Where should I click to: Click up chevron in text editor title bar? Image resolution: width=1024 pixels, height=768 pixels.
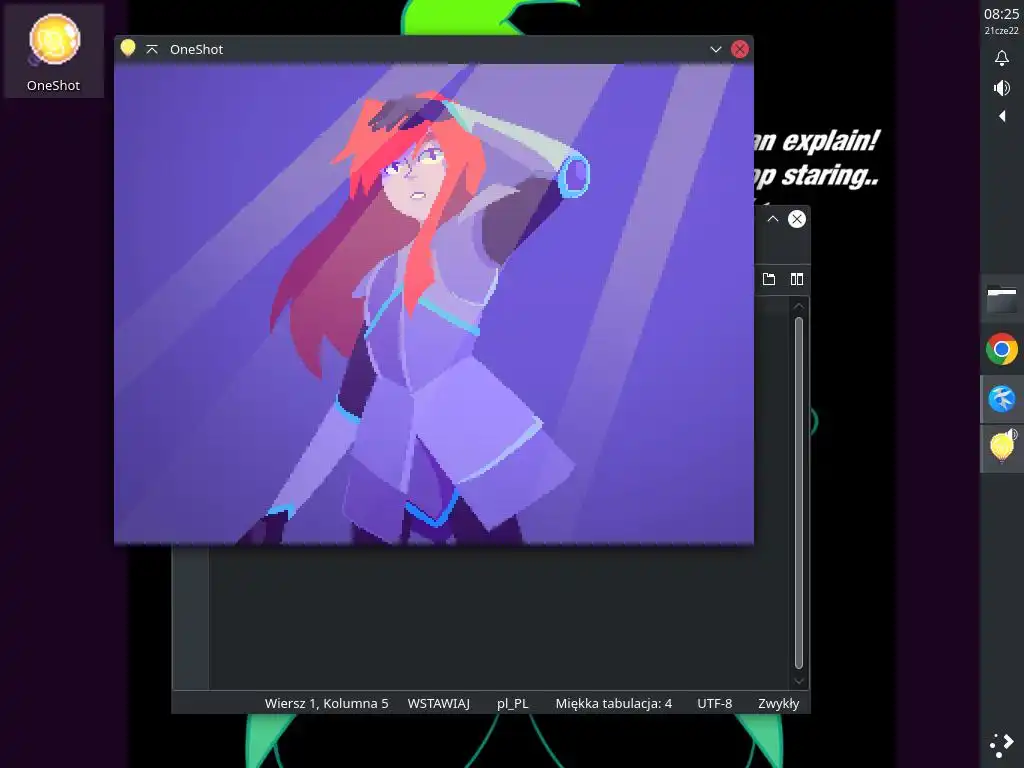(773, 219)
